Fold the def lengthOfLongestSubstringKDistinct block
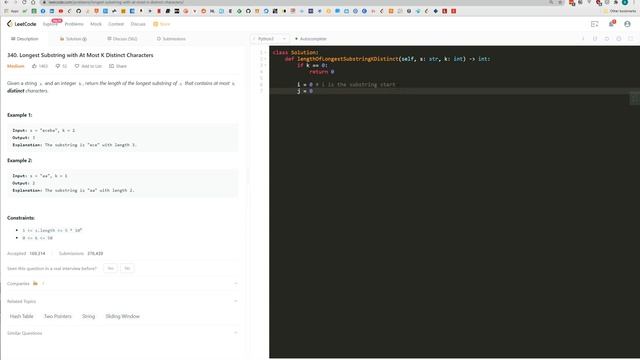Screen dimensions: 640x360 click(x=266, y=59)
